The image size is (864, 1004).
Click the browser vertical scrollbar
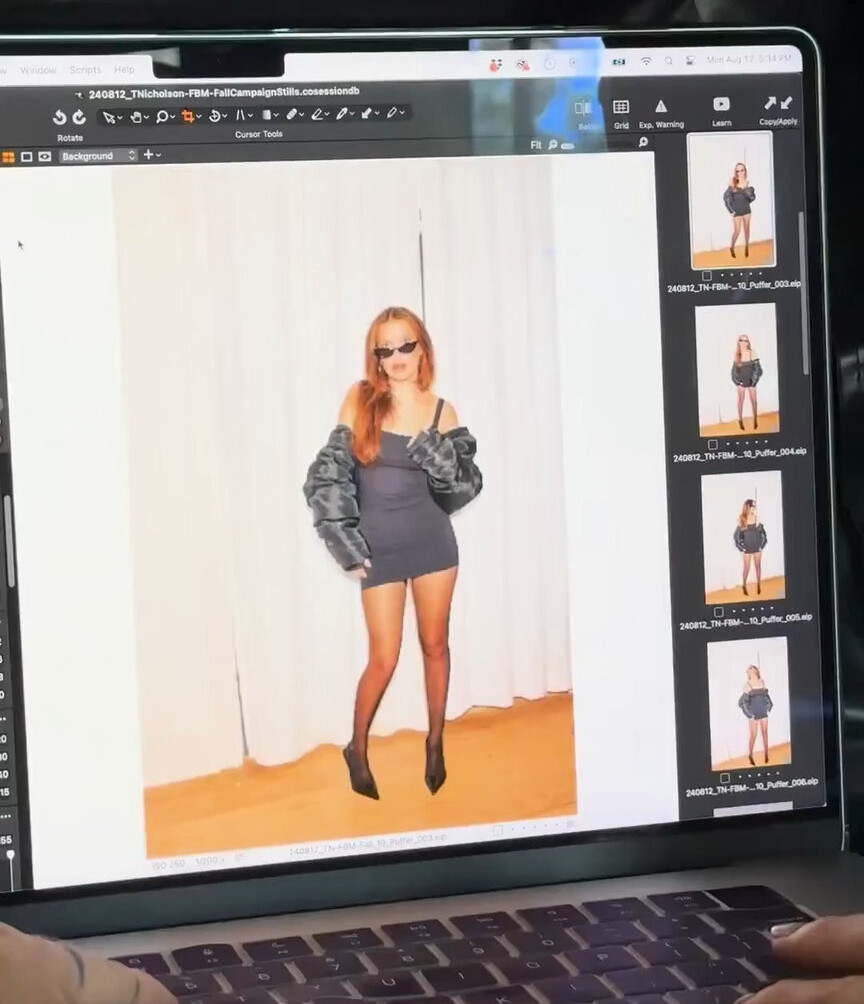(x=802, y=293)
